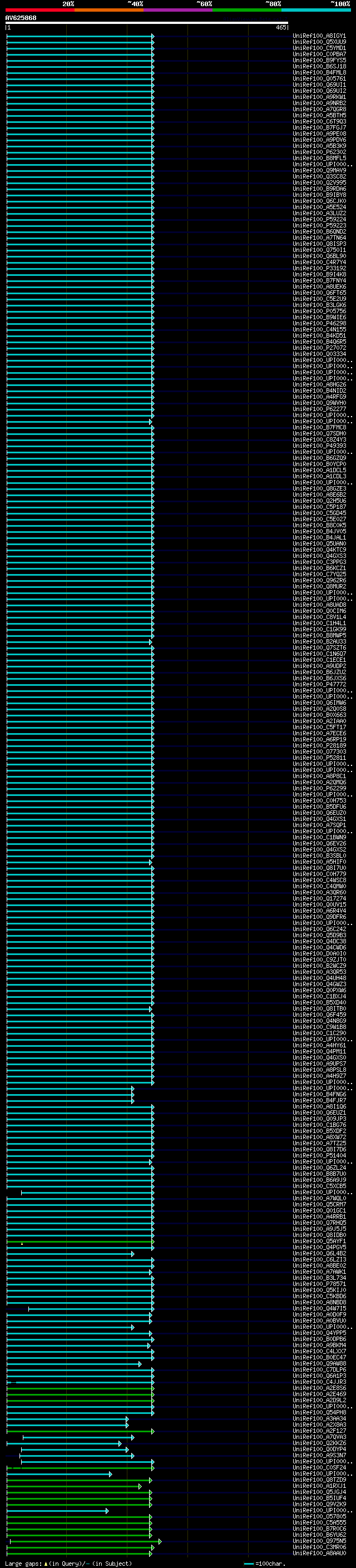Select label UniRef100_P59224
Viewport: 356px width, 1568px height.
(x=319, y=220)
